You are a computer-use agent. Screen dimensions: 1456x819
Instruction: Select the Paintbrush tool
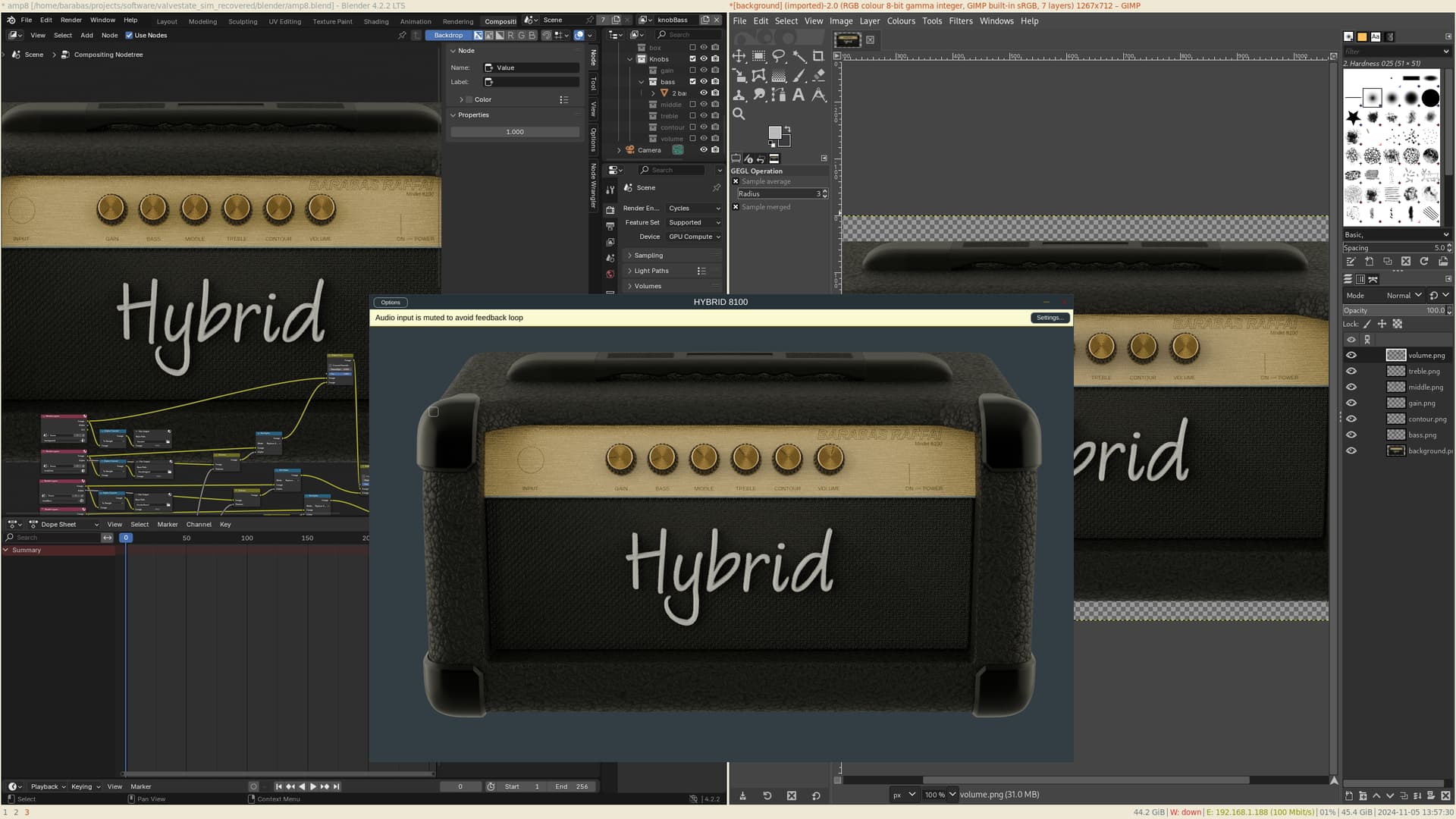(799, 76)
